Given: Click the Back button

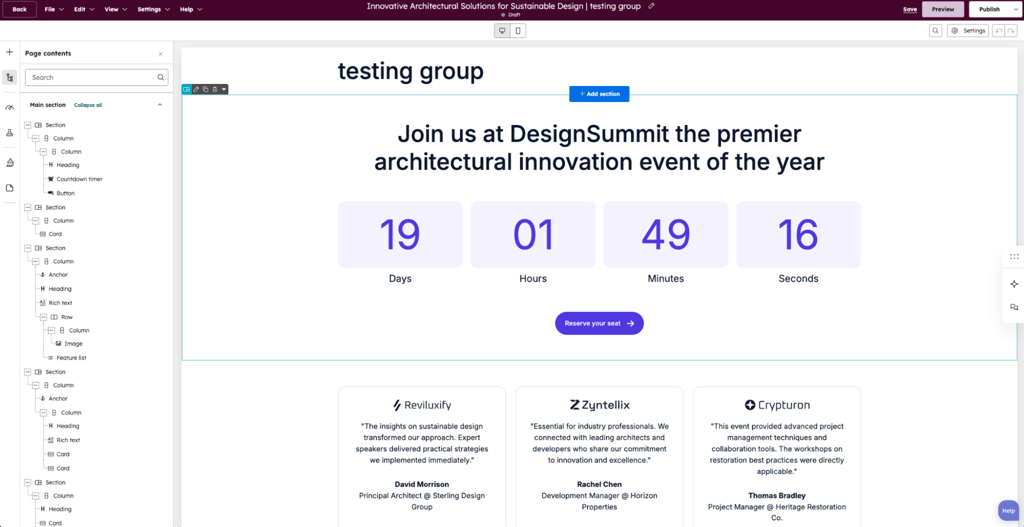Looking at the screenshot, I should pyautogui.click(x=20, y=9).
